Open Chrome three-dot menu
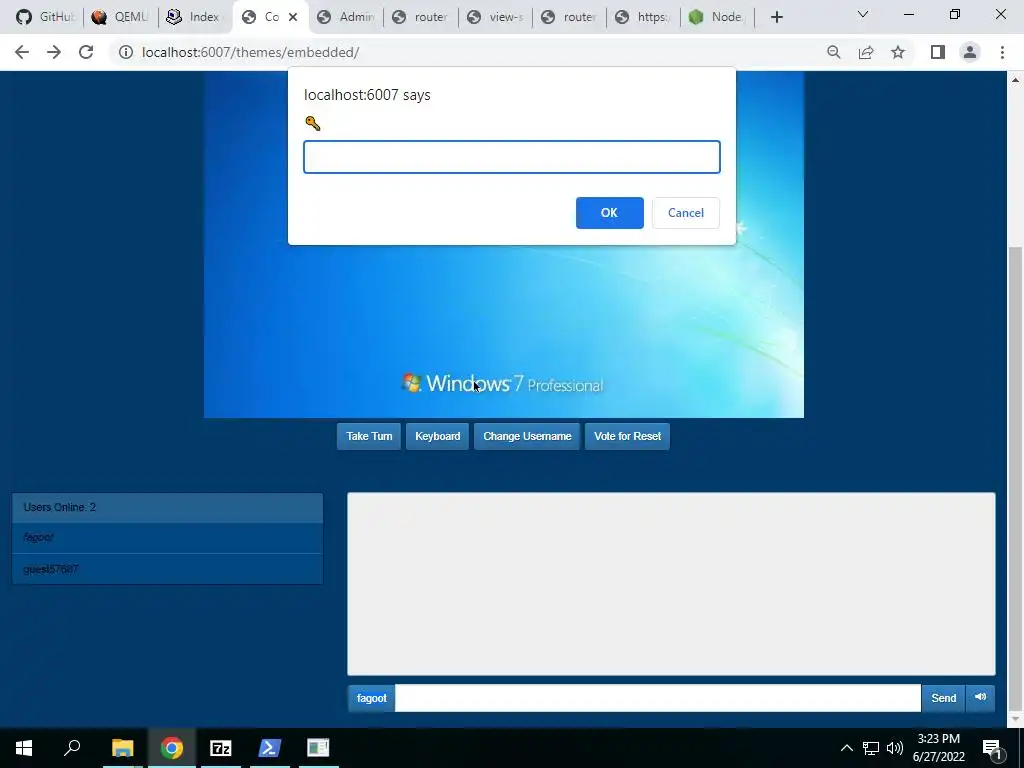 (x=1002, y=52)
